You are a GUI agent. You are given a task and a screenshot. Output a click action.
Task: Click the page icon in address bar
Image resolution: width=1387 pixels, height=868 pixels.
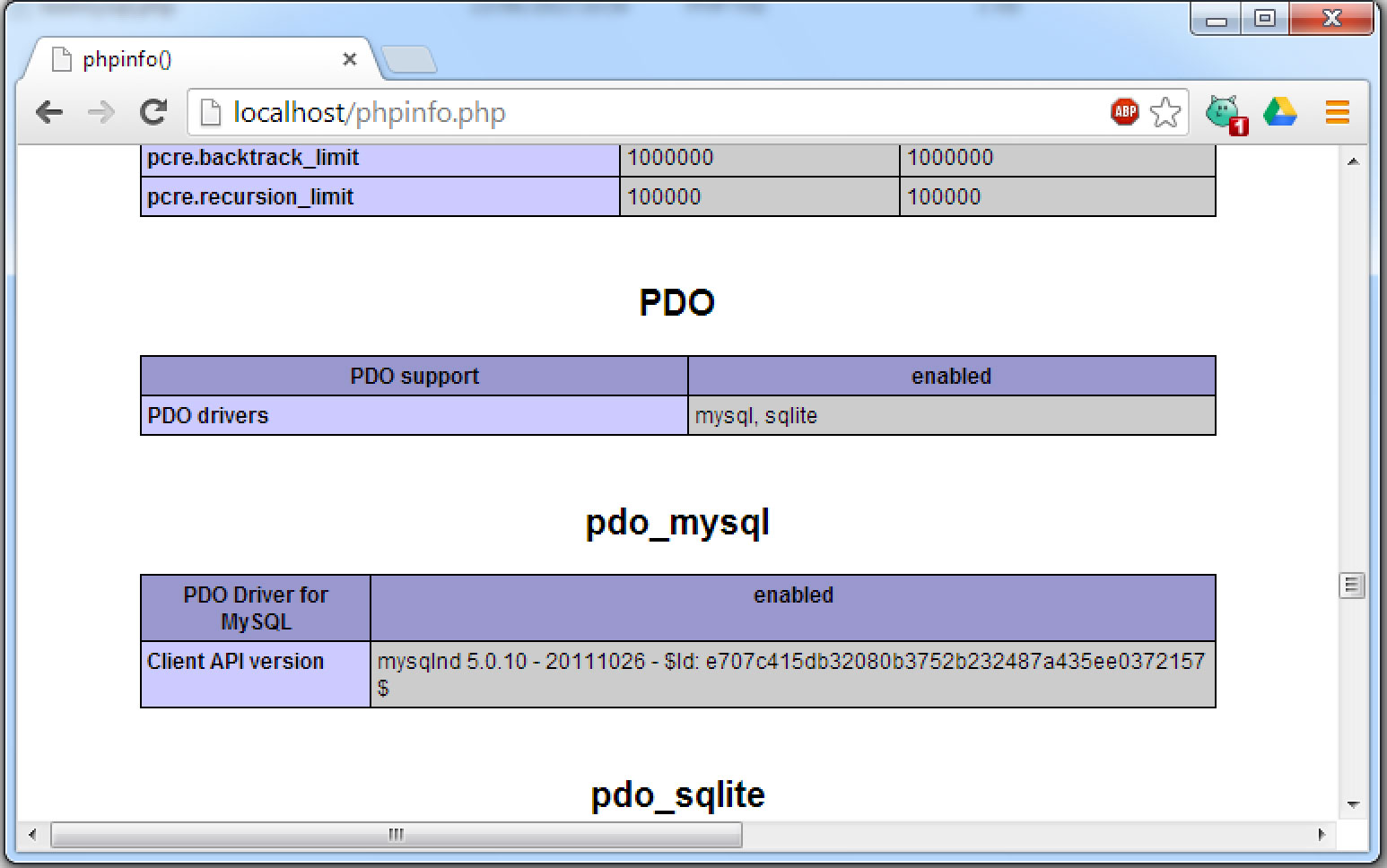coord(210,112)
